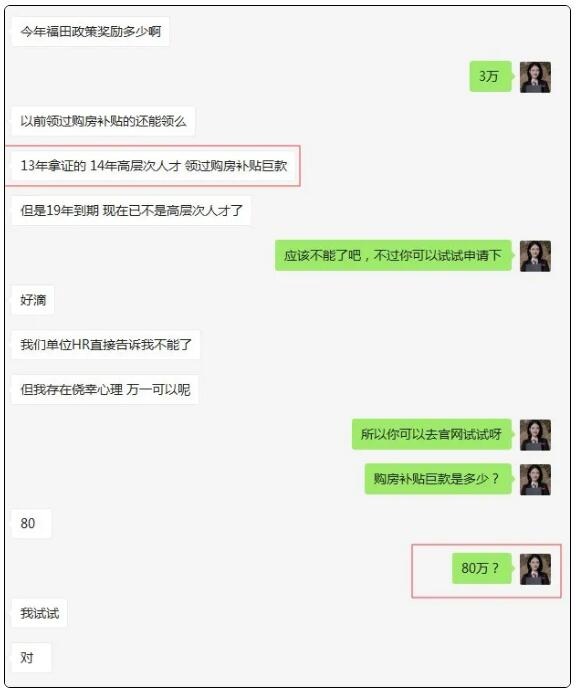Viewport: 576px width, 693px height.
Task: Click the green 应该不能了吧 reply bubble
Action: click(393, 255)
